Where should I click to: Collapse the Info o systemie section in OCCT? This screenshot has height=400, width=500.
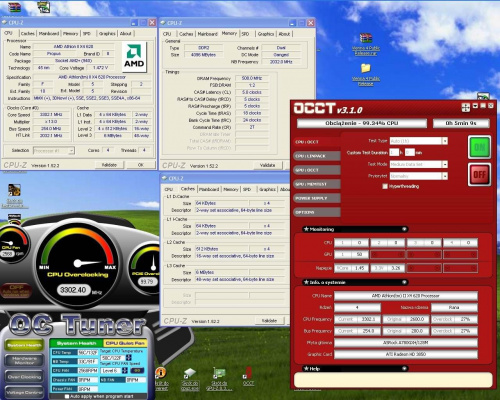click(404, 282)
